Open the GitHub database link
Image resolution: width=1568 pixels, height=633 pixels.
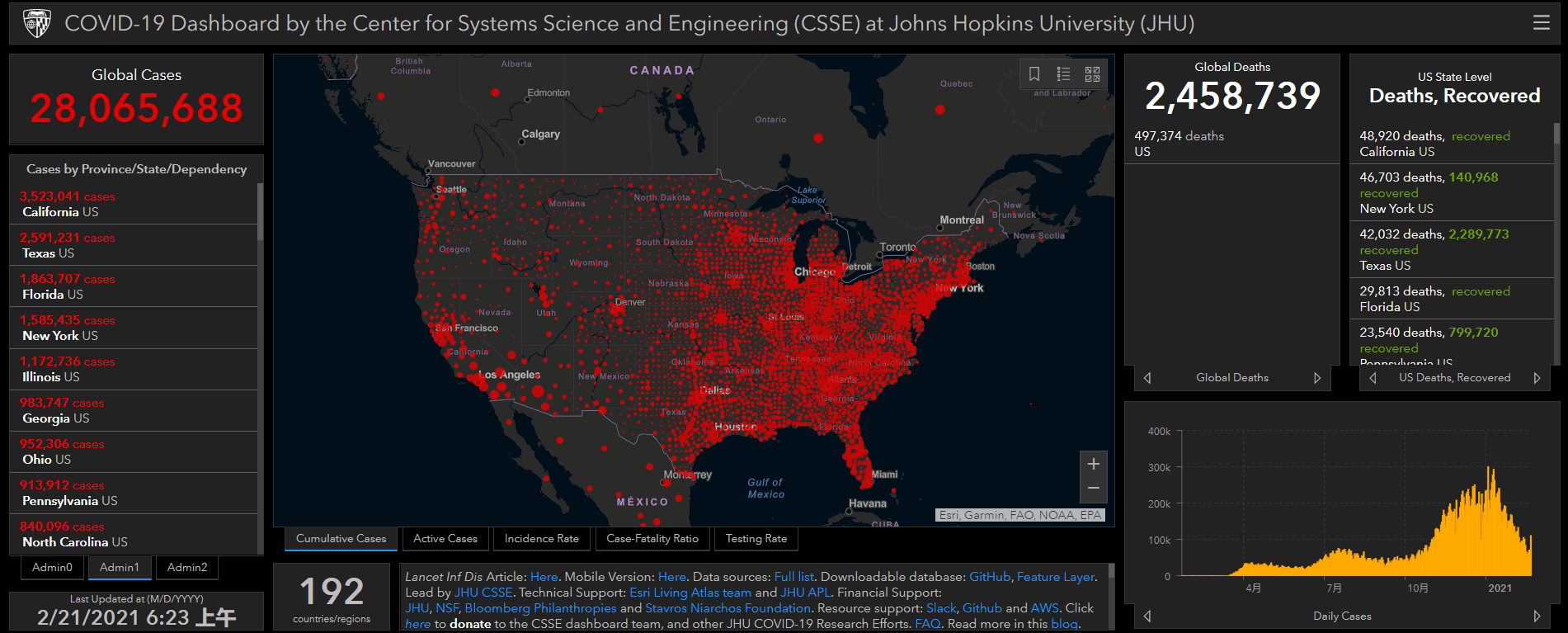point(990,577)
